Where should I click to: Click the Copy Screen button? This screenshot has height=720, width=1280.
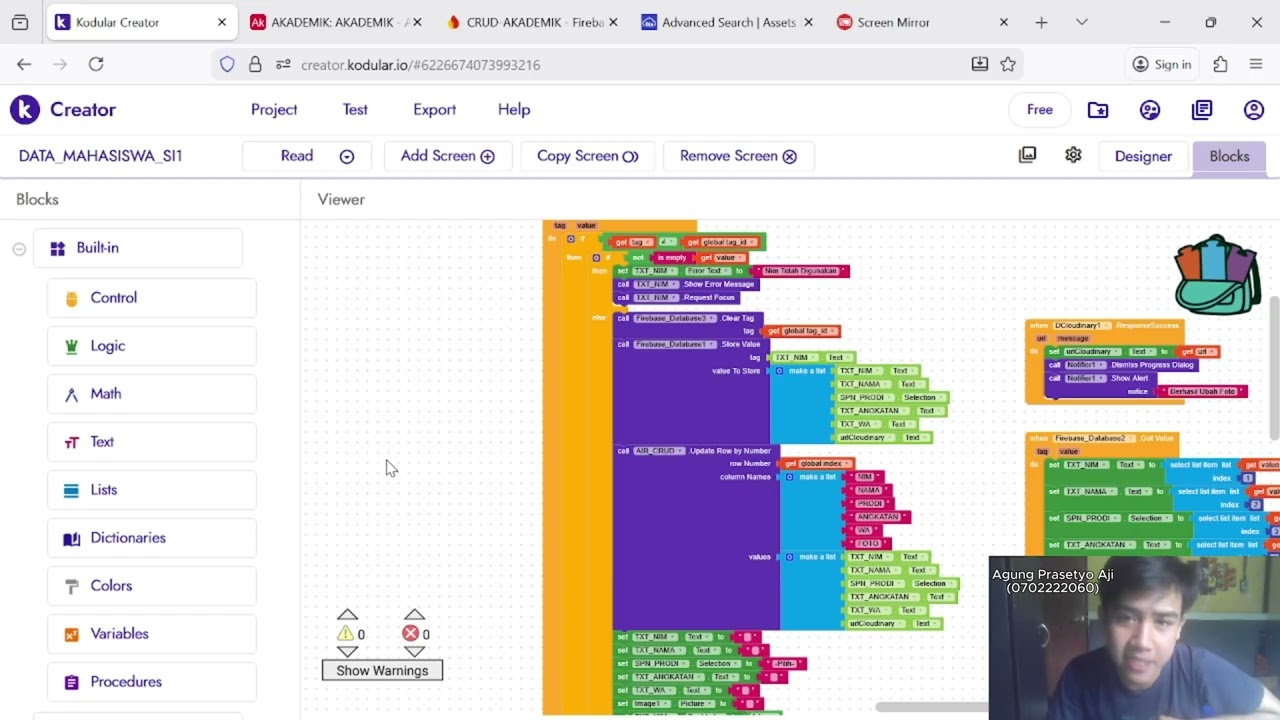(587, 156)
